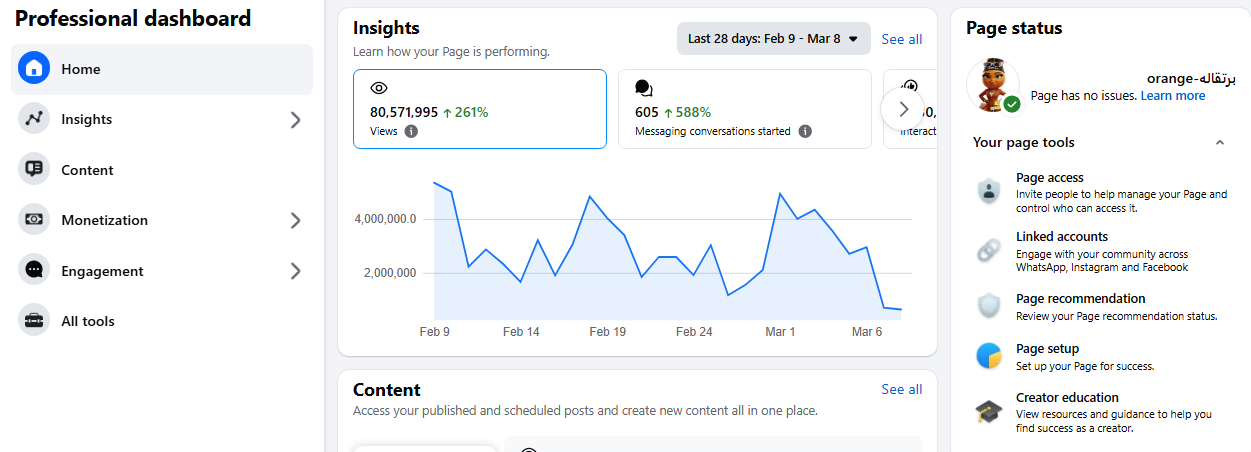
Task: Click the Creator education graduation cap icon
Action: point(989,412)
